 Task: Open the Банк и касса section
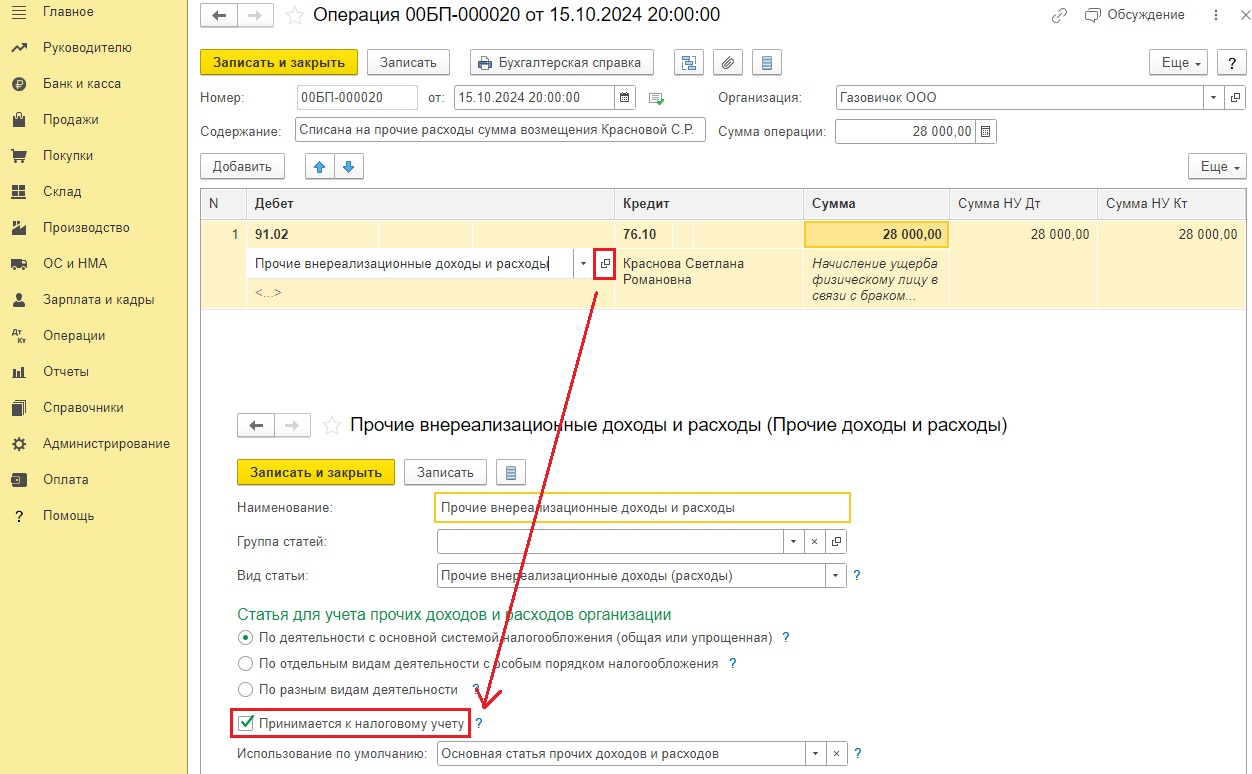pyautogui.click(x=82, y=83)
